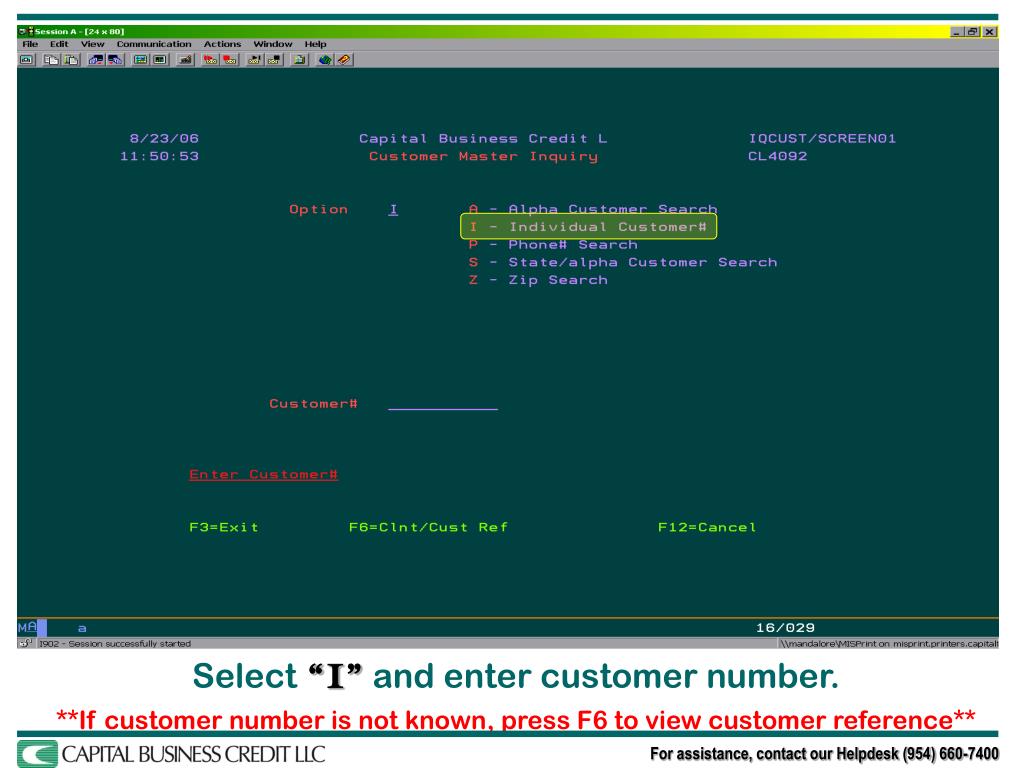Click the Session A title bar icon
This screenshot has height=768, width=1024.
pos(25,31)
